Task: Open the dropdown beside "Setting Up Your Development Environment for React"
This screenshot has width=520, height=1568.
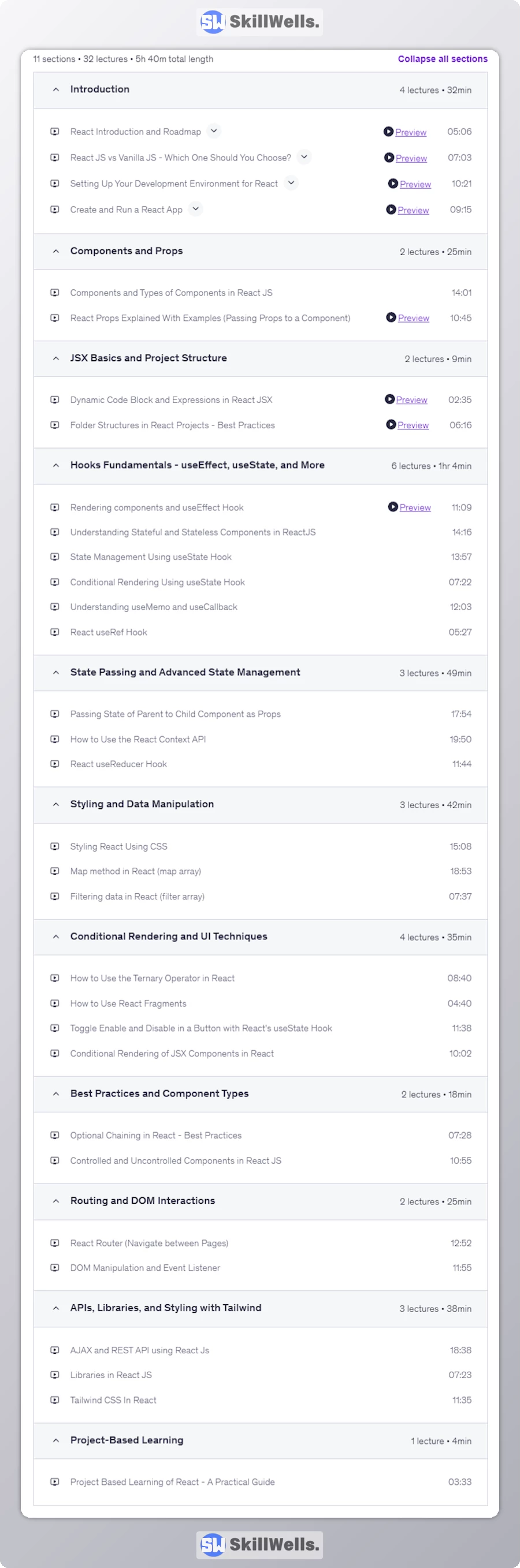Action: click(291, 182)
